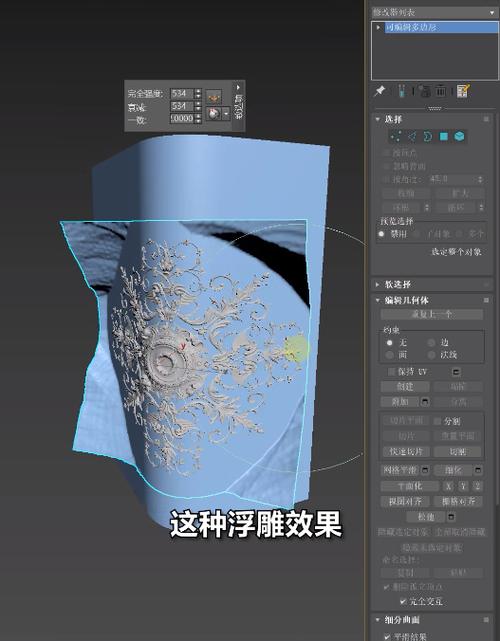Viewport: 500px width, 641px height.
Task: Click the orange brush icon in floating panel
Action: (213, 97)
